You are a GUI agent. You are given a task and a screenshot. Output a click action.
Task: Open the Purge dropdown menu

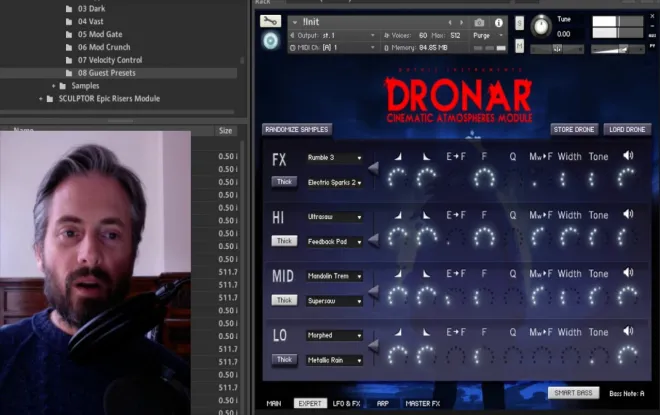pos(488,36)
